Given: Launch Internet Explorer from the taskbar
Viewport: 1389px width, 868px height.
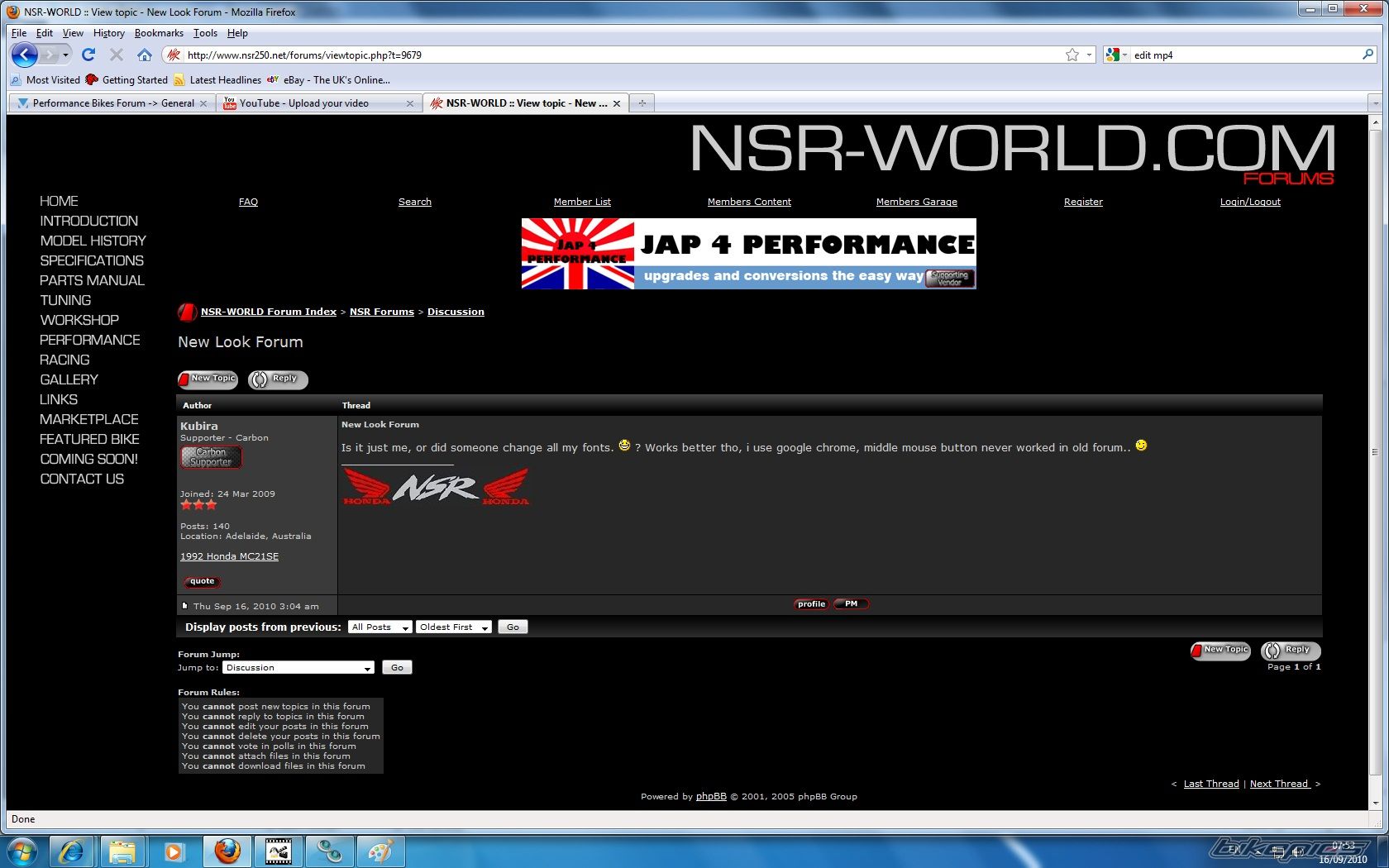Looking at the screenshot, I should coord(72,851).
